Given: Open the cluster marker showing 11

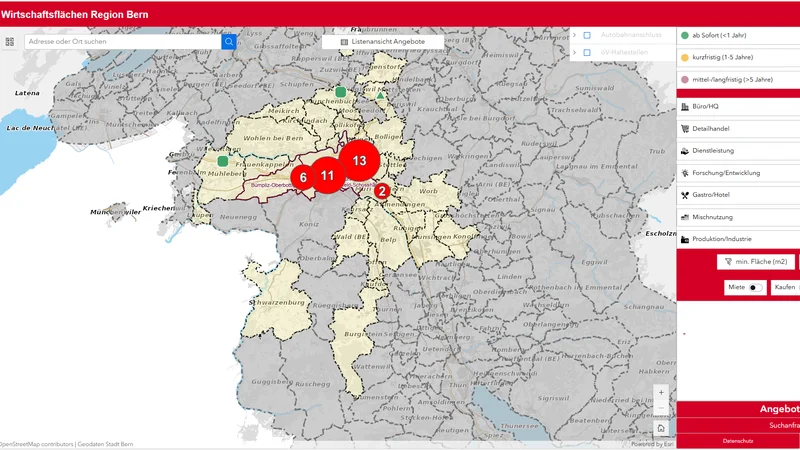Looking at the screenshot, I should click(327, 176).
